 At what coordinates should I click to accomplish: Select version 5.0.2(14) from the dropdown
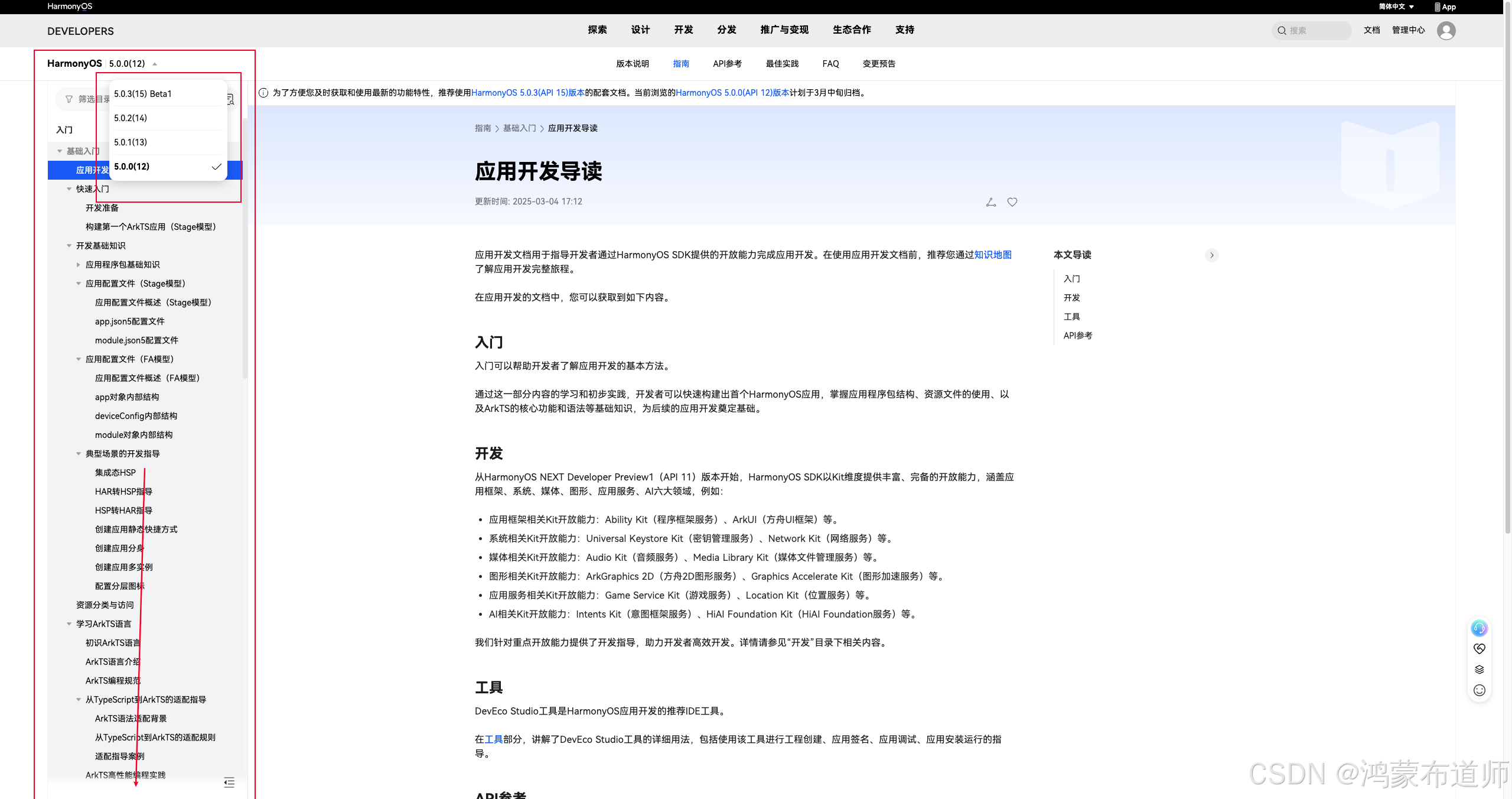point(131,118)
